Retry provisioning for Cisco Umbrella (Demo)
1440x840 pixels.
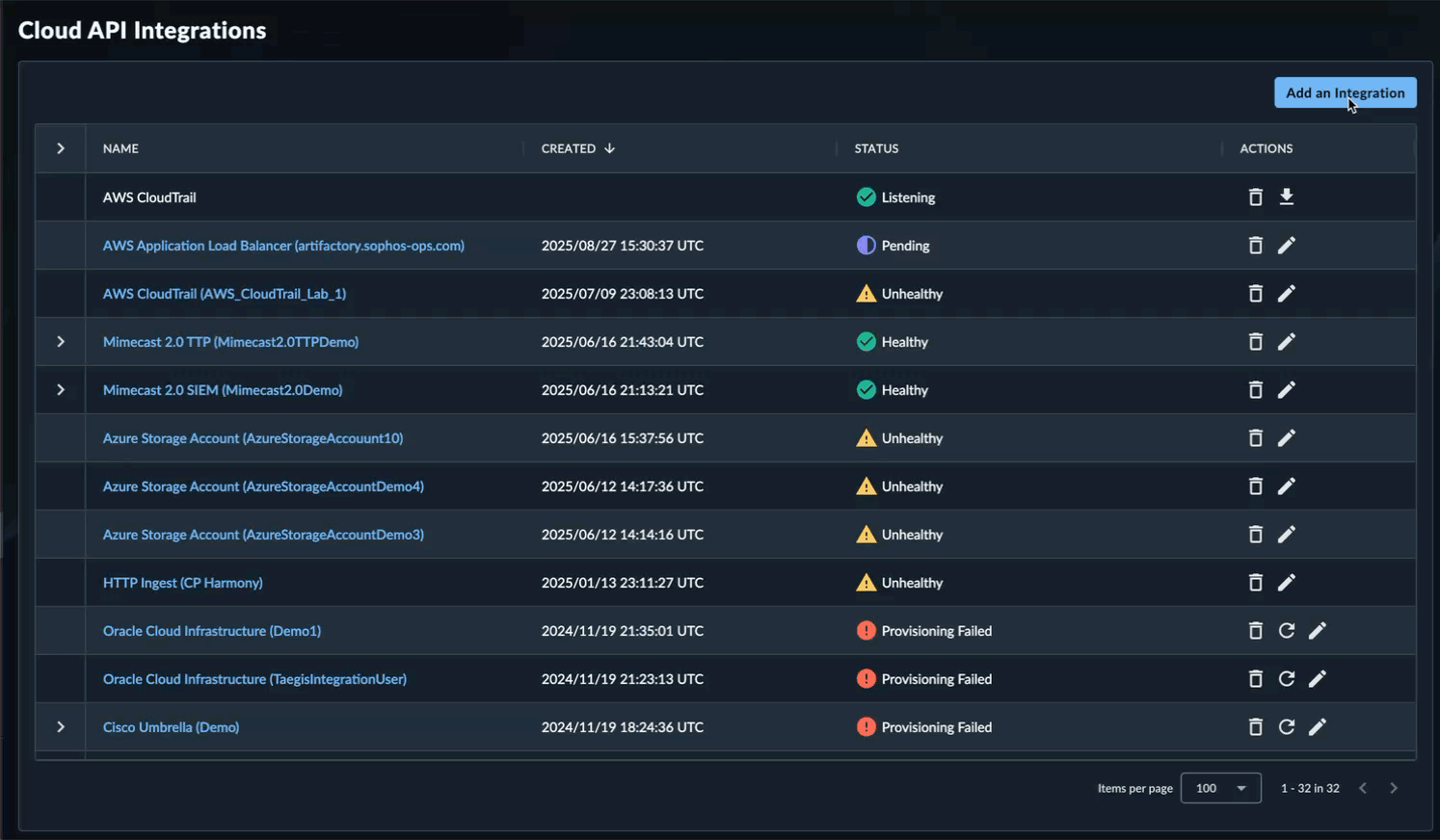coord(1286,727)
